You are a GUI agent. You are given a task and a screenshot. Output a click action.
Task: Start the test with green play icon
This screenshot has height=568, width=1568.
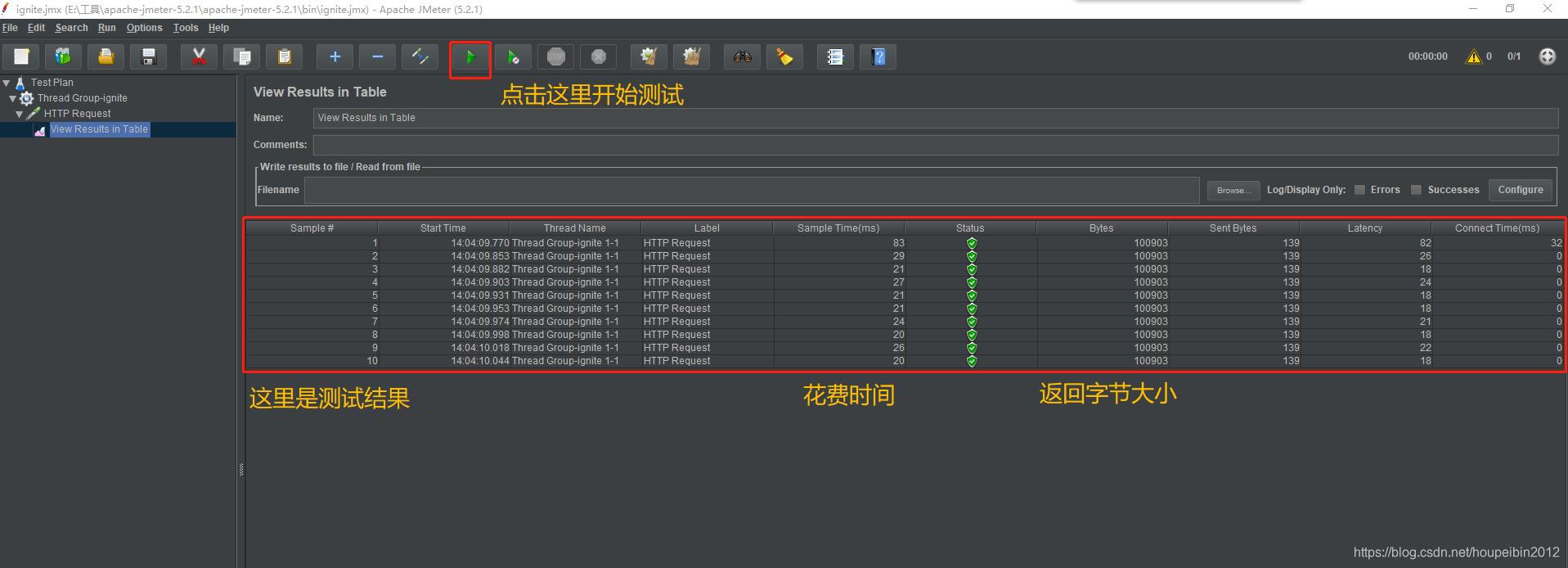[x=470, y=56]
